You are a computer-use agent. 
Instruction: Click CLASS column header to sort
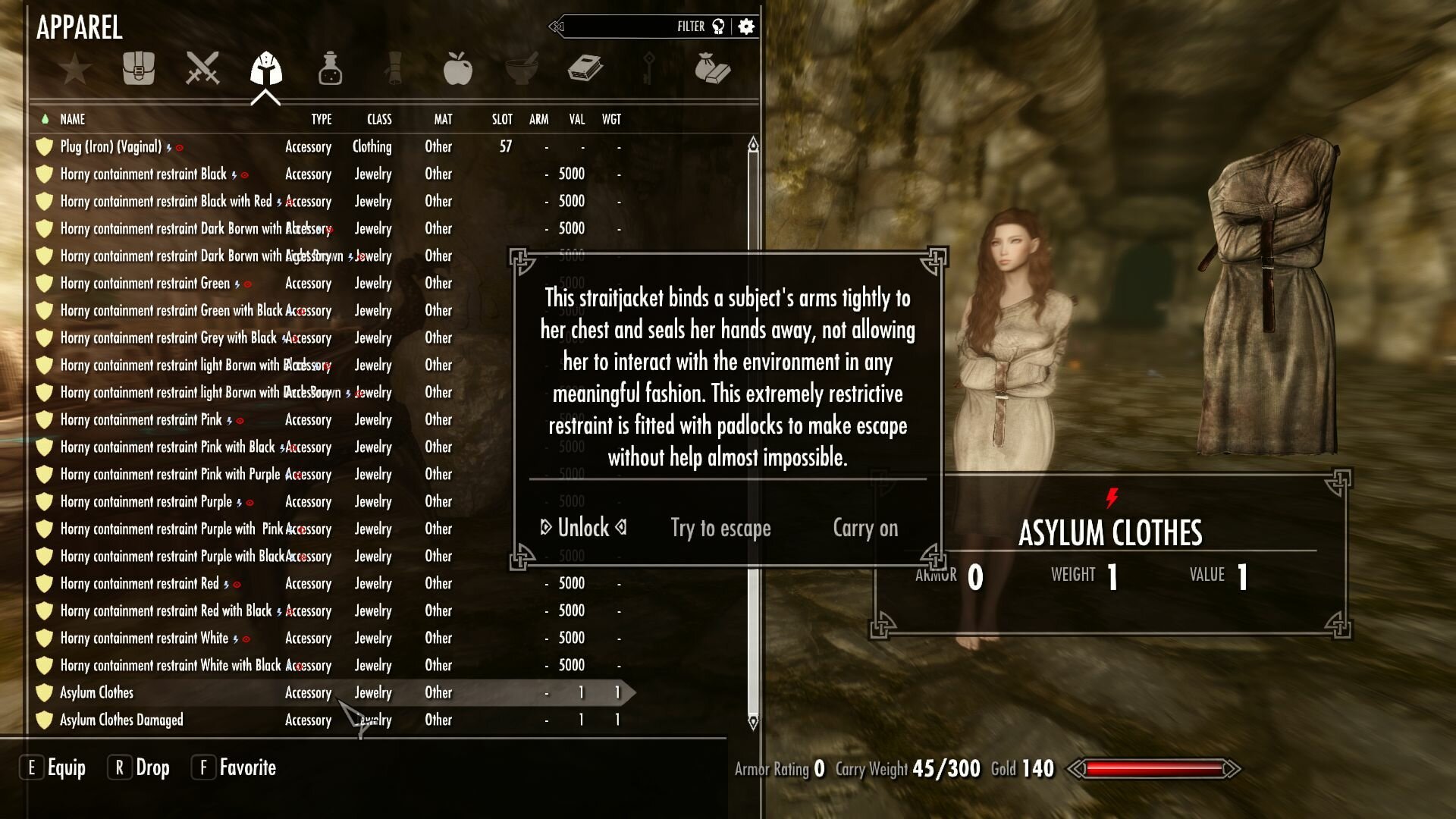click(380, 119)
